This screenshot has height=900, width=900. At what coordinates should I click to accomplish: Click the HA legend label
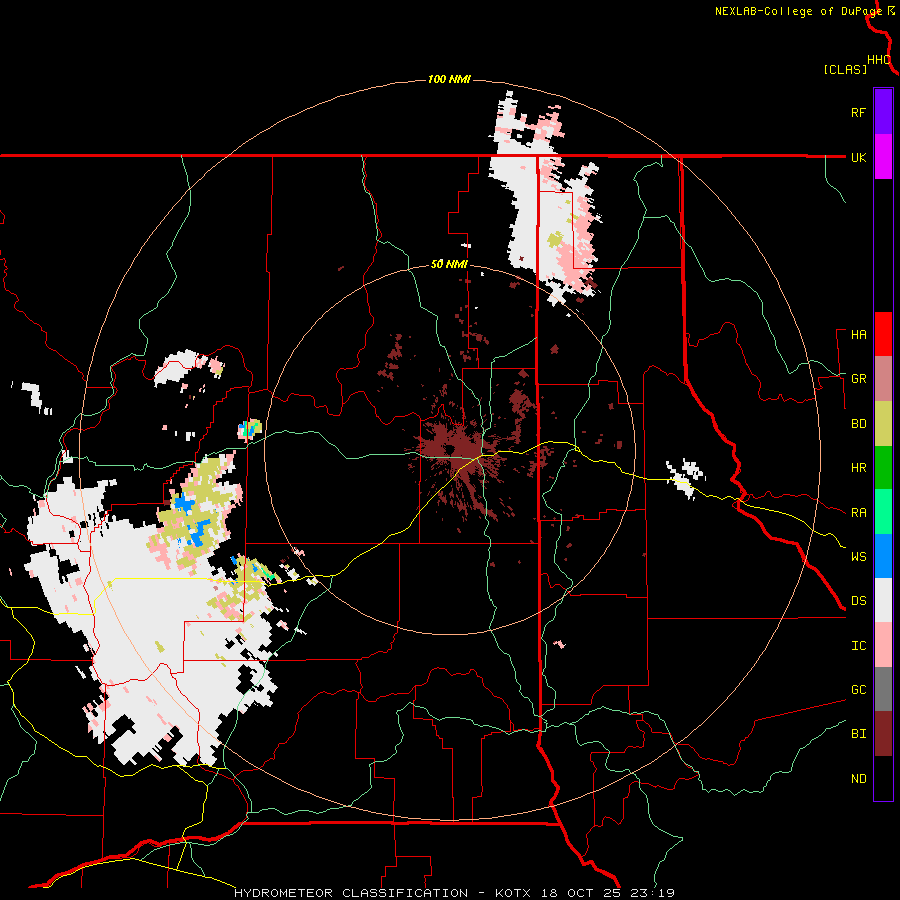(x=858, y=335)
